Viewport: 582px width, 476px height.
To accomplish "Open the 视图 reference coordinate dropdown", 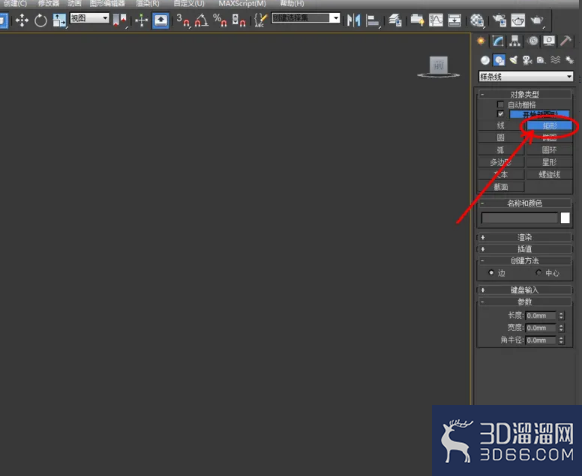I will pyautogui.click(x=89, y=18).
